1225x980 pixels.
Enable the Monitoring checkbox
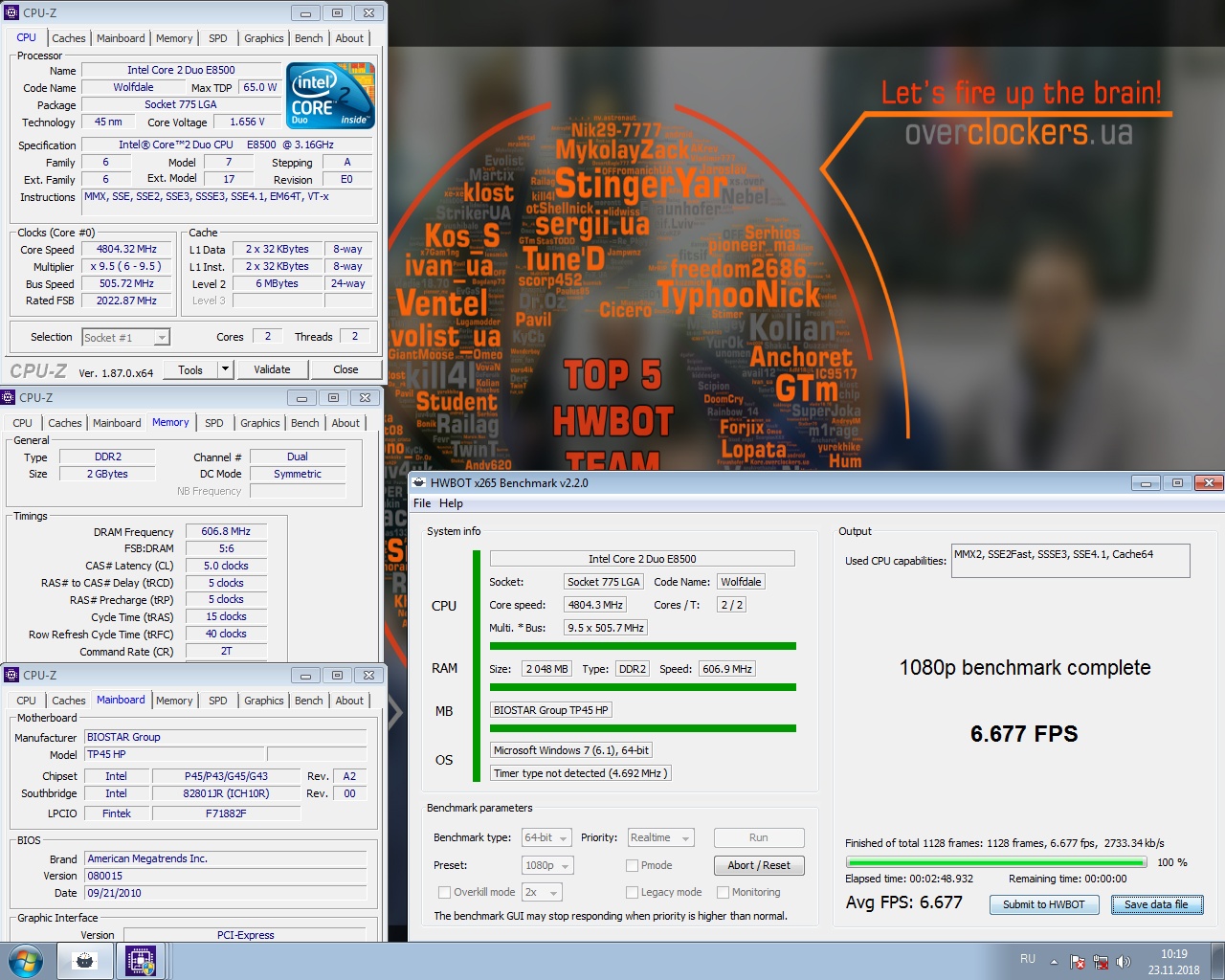723,892
